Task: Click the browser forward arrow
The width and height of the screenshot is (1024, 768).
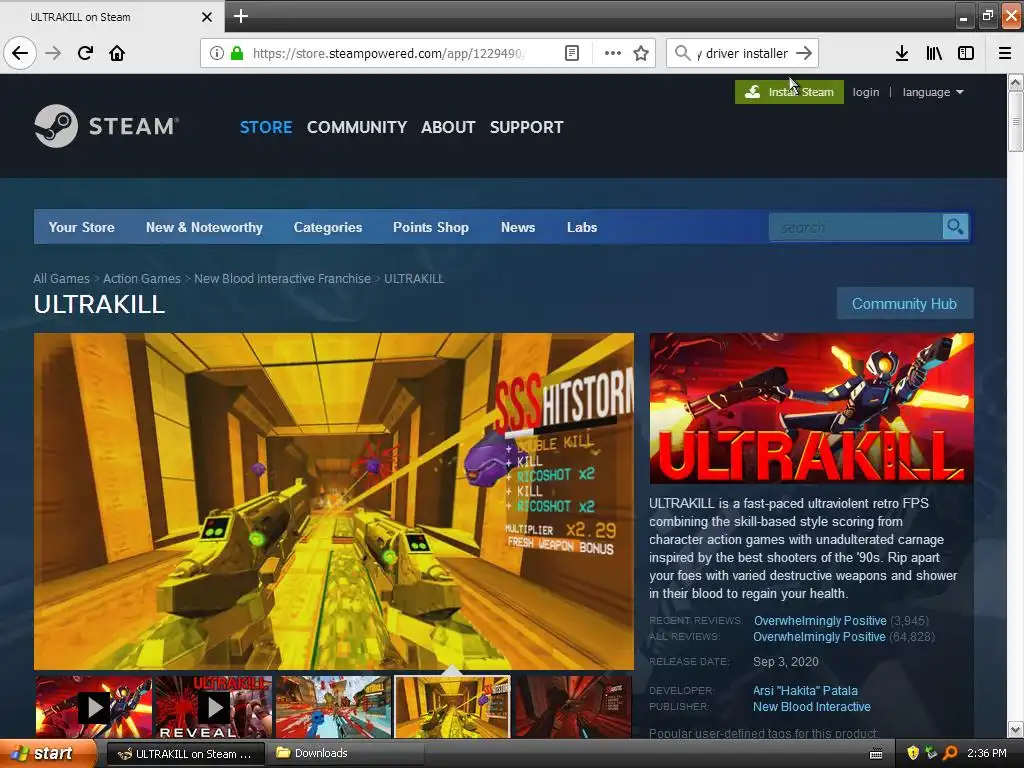Action: [x=53, y=53]
